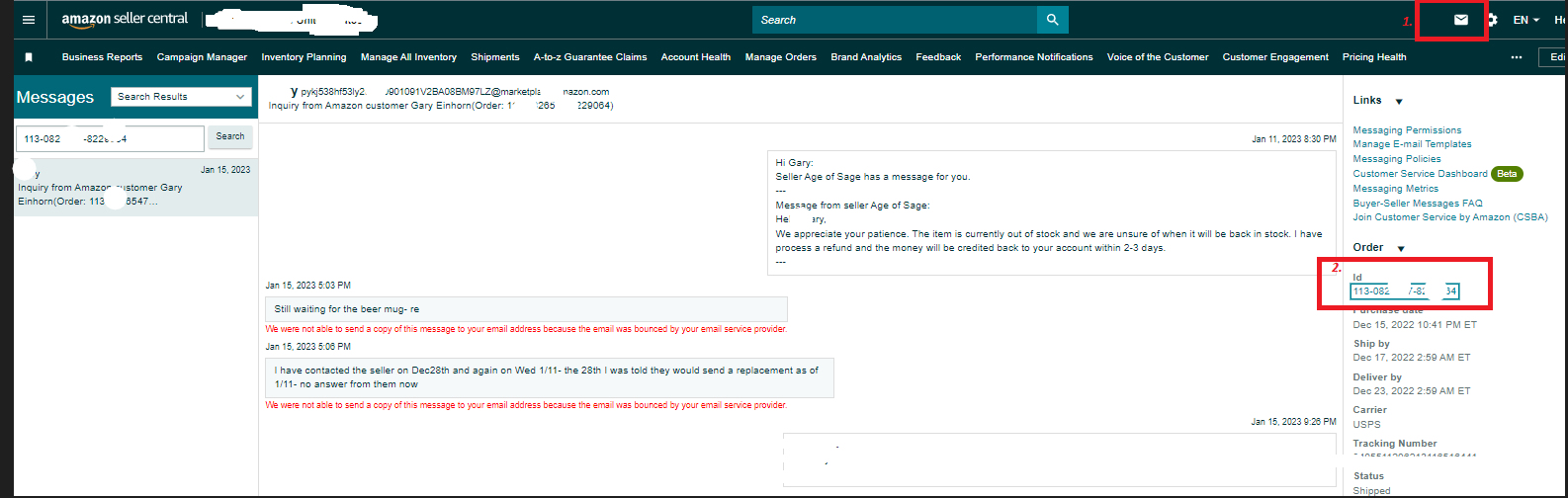
Task: Open the Messaging Metrics link
Action: (x=1396, y=189)
